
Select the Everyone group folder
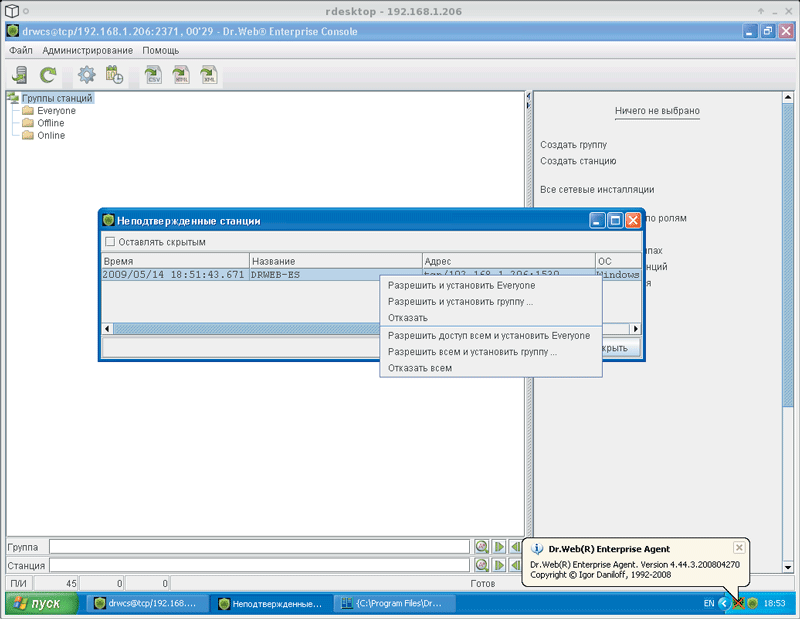tap(56, 111)
